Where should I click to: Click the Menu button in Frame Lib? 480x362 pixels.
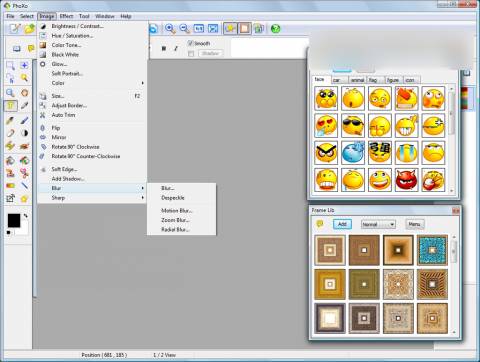click(x=415, y=224)
